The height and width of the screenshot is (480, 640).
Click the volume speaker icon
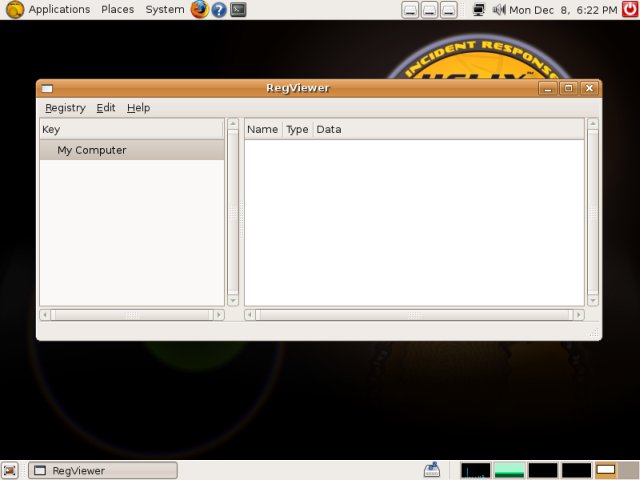(x=499, y=10)
